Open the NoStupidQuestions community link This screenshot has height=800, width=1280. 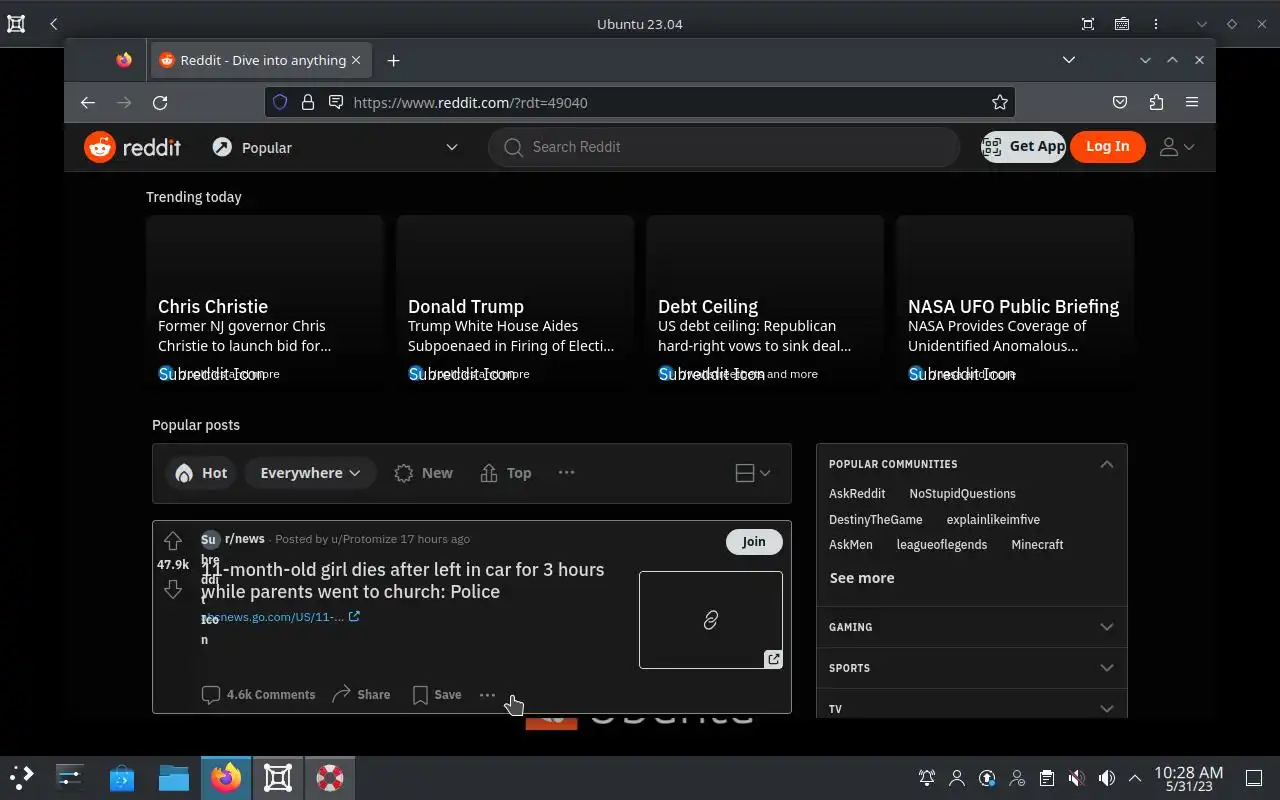[962, 494]
